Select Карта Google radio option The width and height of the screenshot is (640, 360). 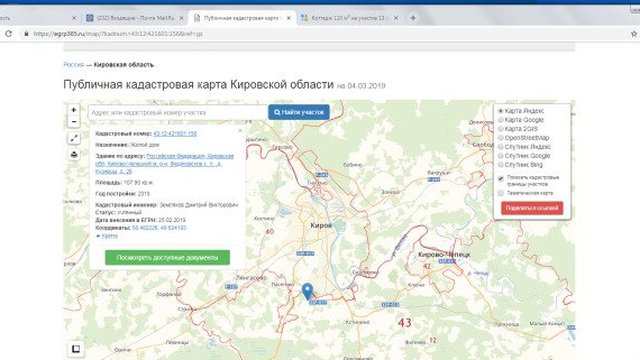pyautogui.click(x=500, y=120)
